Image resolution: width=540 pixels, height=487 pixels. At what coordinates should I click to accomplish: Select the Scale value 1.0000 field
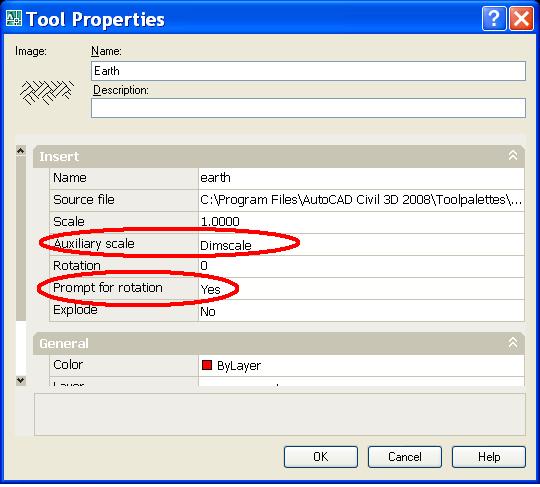click(361, 222)
